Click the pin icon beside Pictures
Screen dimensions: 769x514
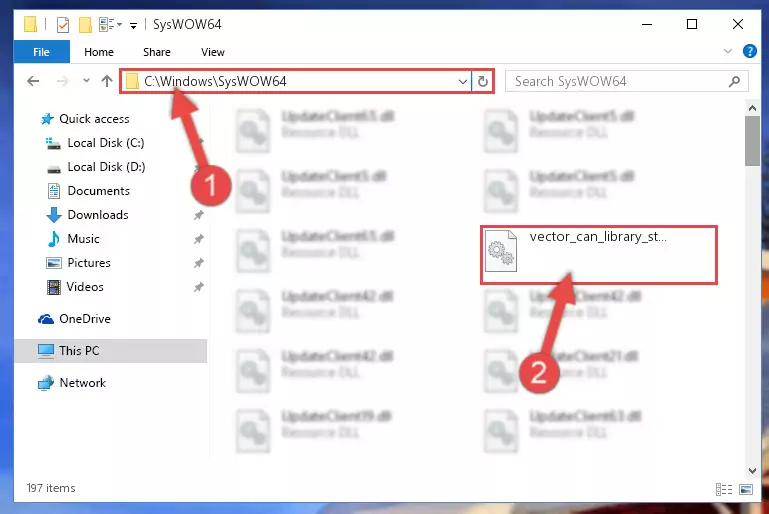tap(199, 263)
